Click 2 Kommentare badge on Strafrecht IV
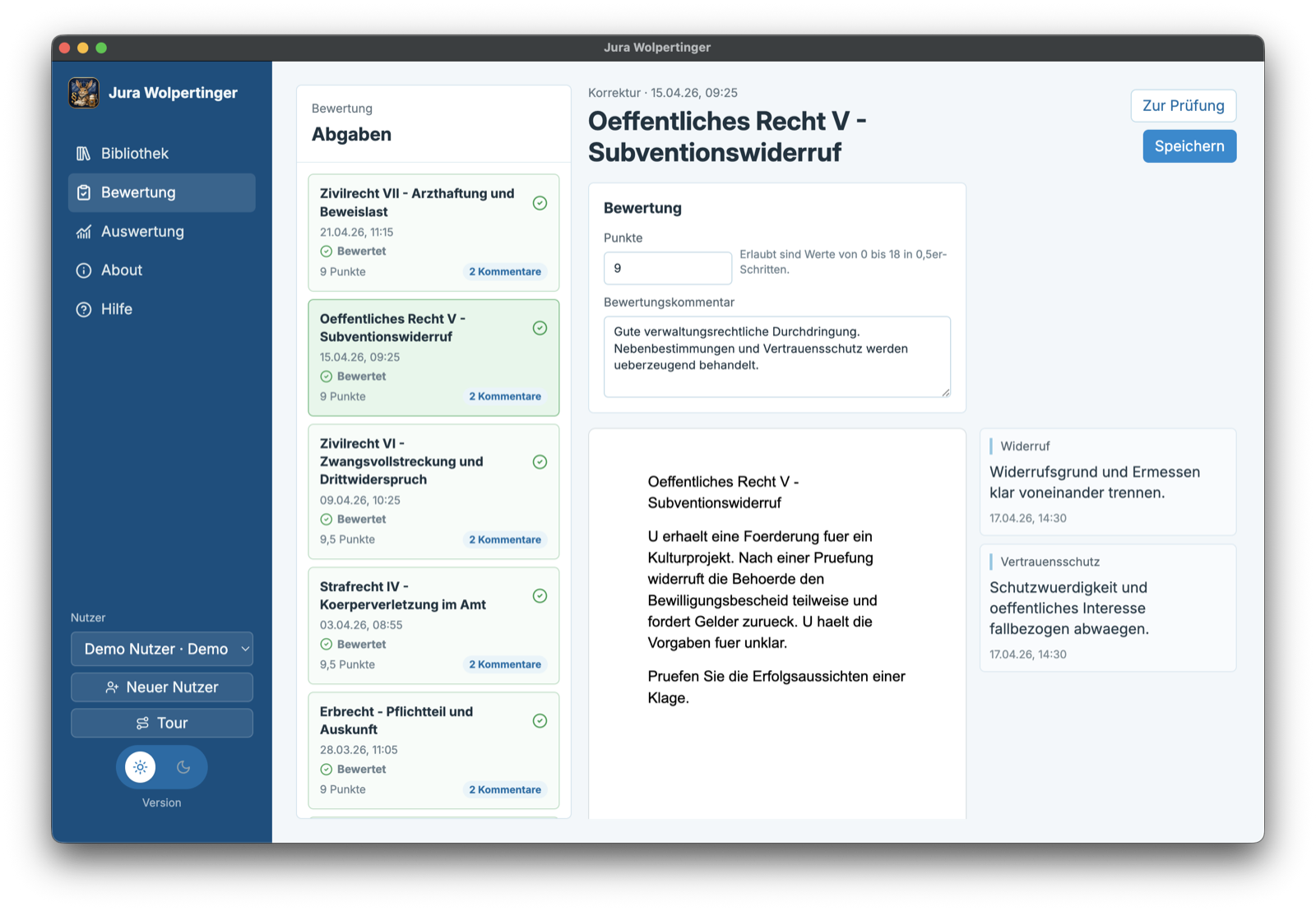1316x911 pixels. tap(505, 665)
